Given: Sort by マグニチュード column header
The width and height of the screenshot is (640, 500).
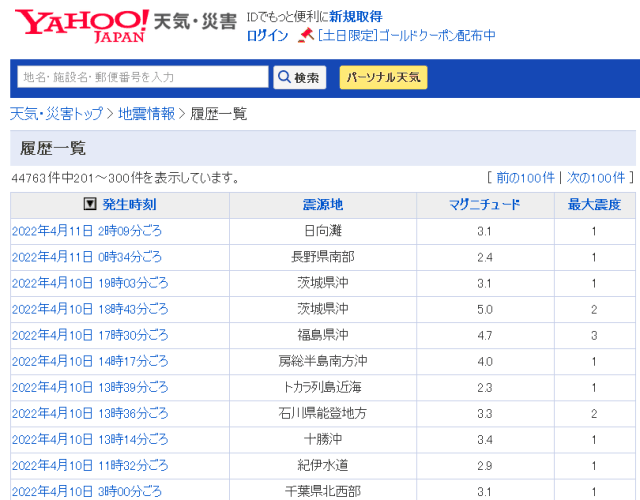Looking at the screenshot, I should [x=484, y=204].
